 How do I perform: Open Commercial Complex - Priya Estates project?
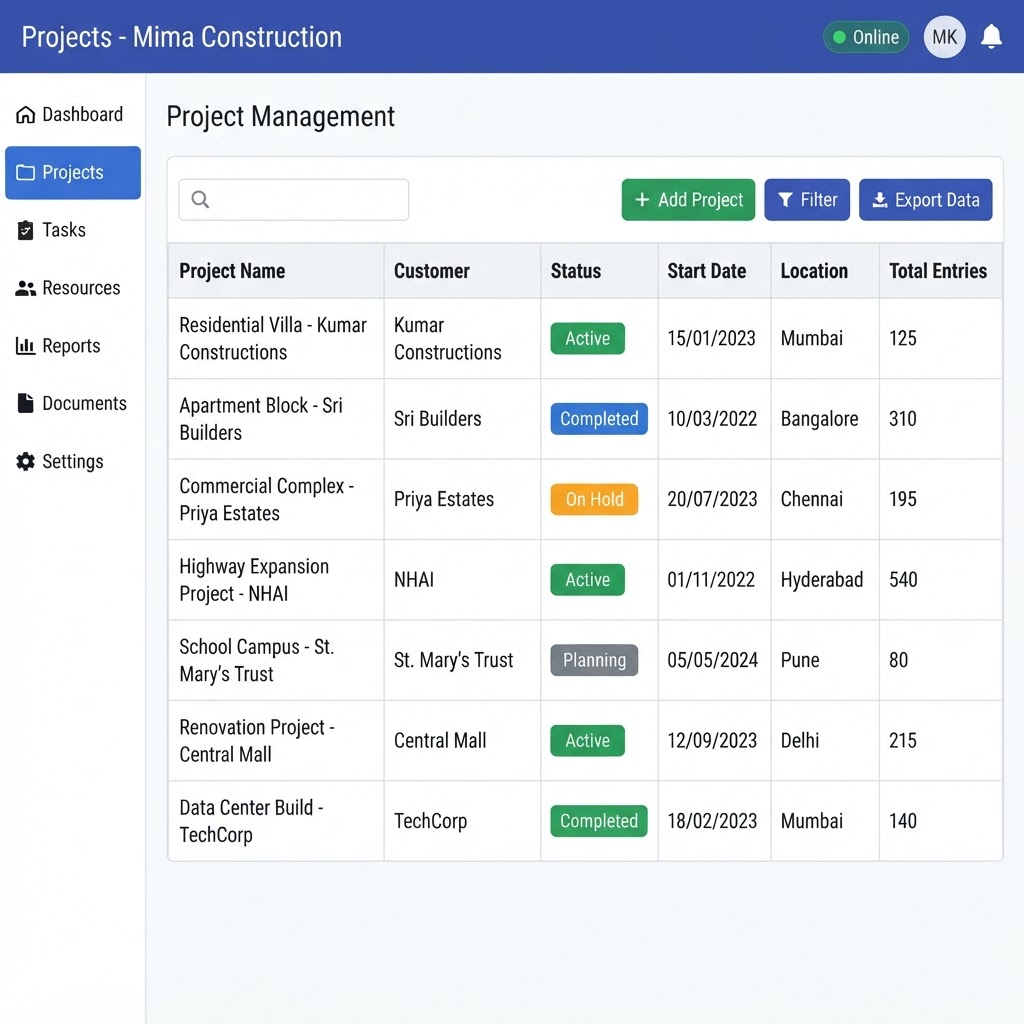coord(266,499)
